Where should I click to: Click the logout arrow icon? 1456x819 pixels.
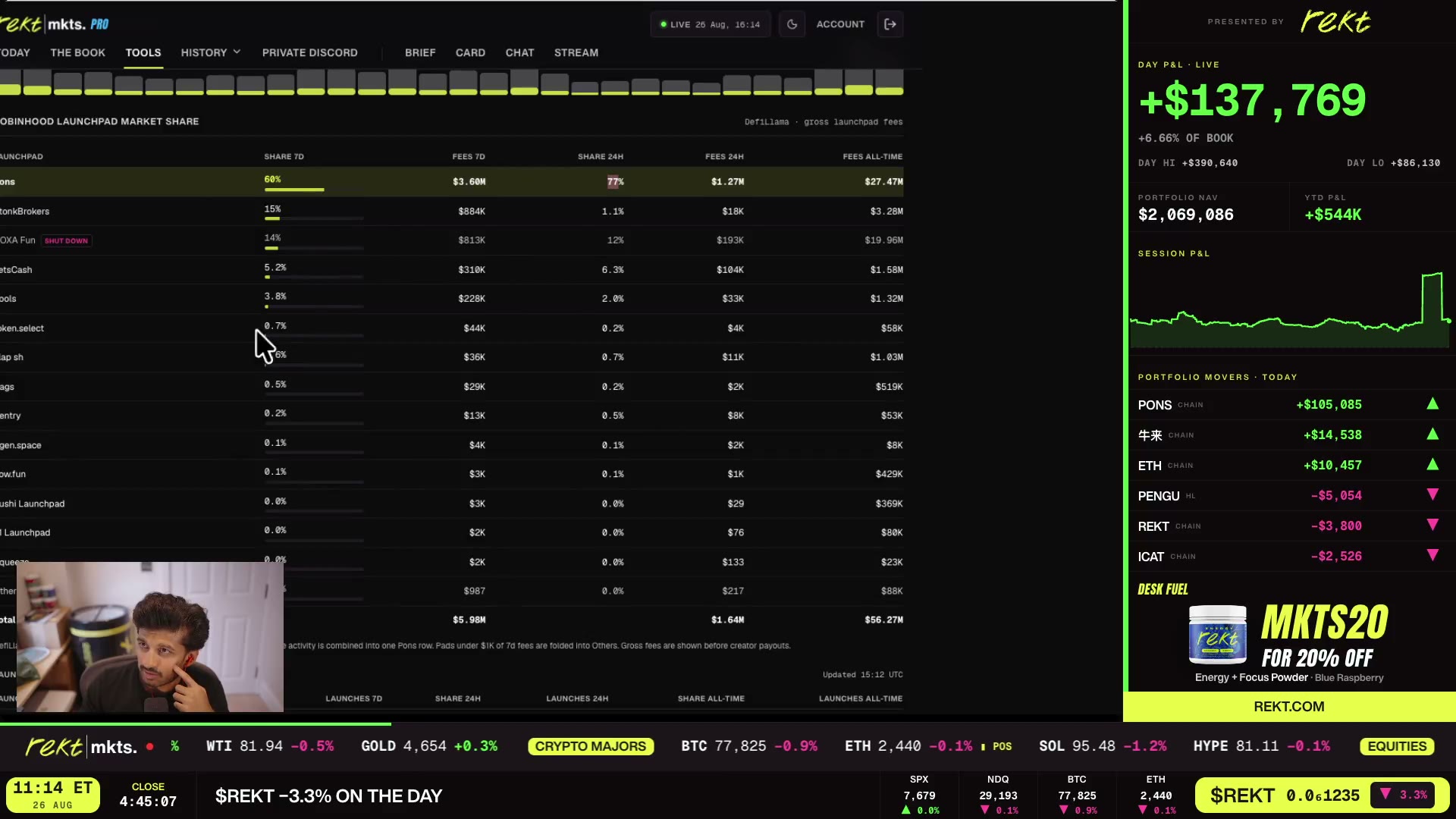[x=890, y=24]
